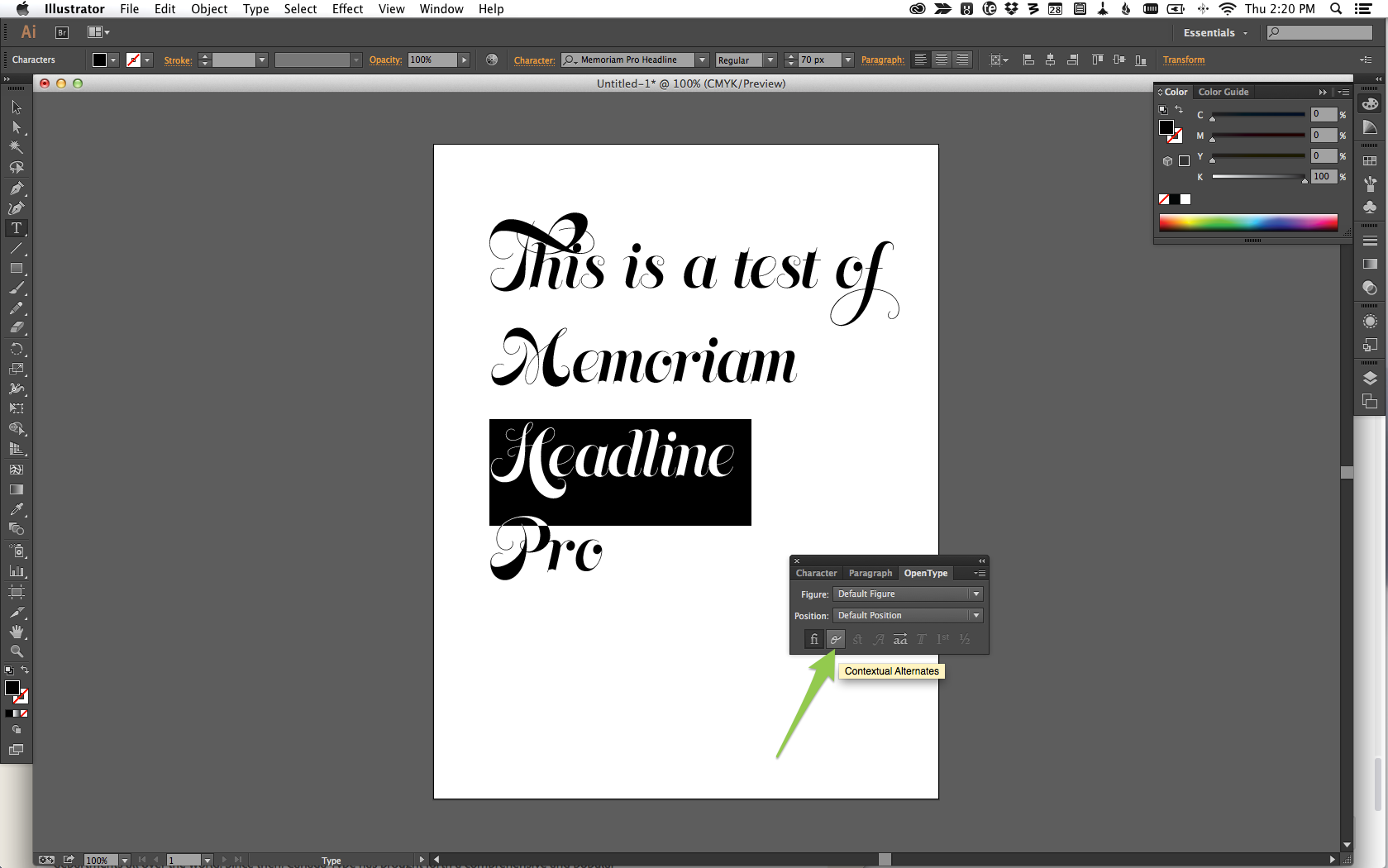
Task: Select the Selection tool arrow
Action: (x=17, y=107)
